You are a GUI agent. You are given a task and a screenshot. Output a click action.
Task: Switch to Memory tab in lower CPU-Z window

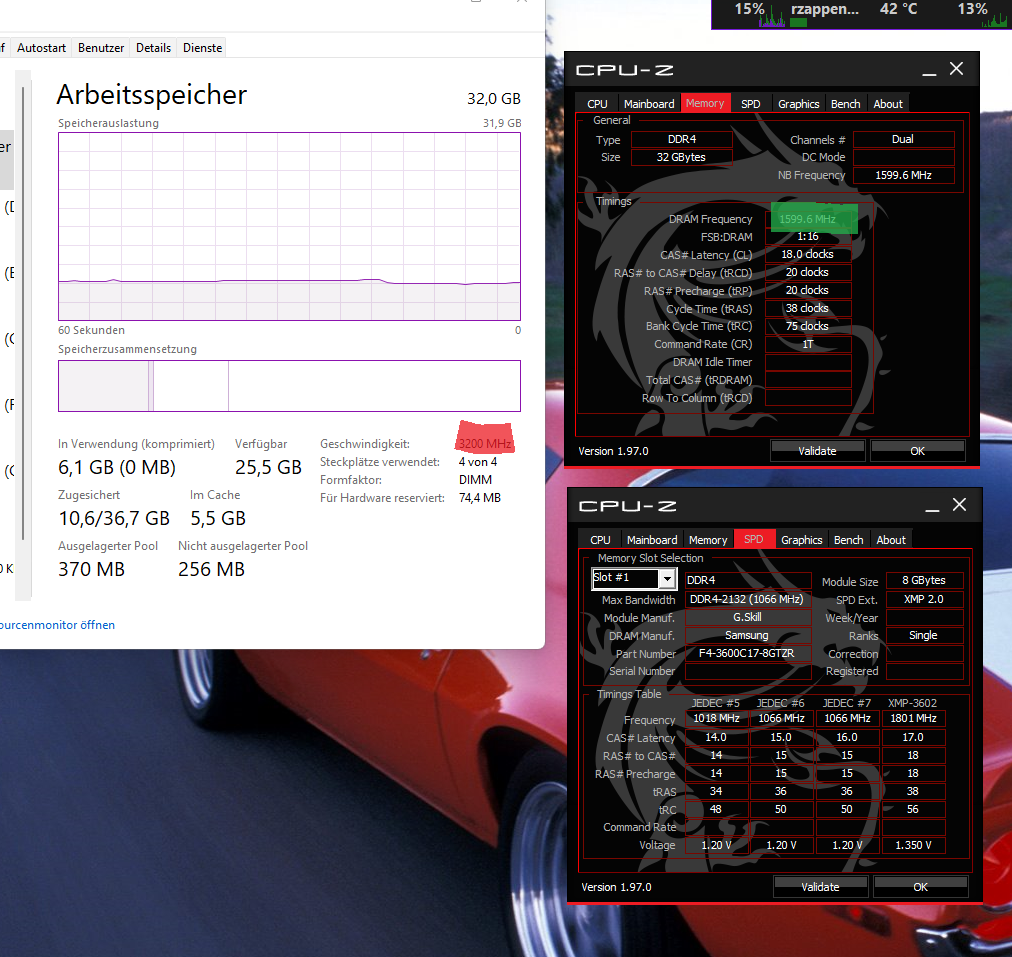pyautogui.click(x=708, y=540)
